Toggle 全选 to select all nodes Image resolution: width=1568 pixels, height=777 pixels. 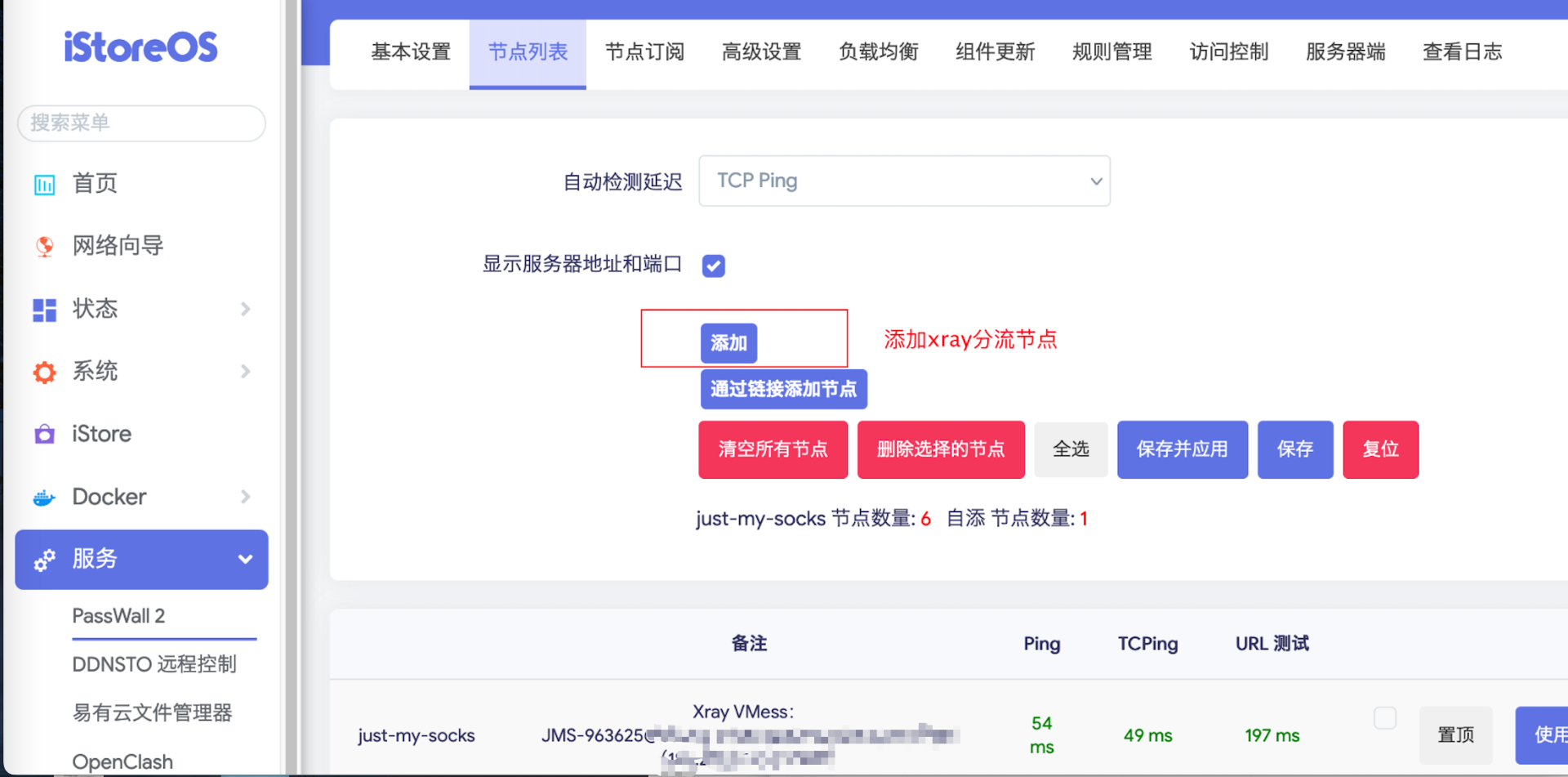tap(1071, 449)
